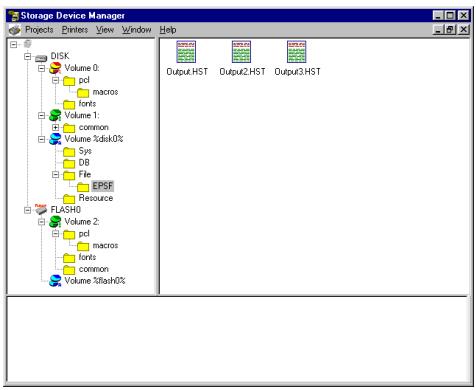Collapse the Volume 2: node
Viewport: 476px width, 390px height.
(x=41, y=222)
